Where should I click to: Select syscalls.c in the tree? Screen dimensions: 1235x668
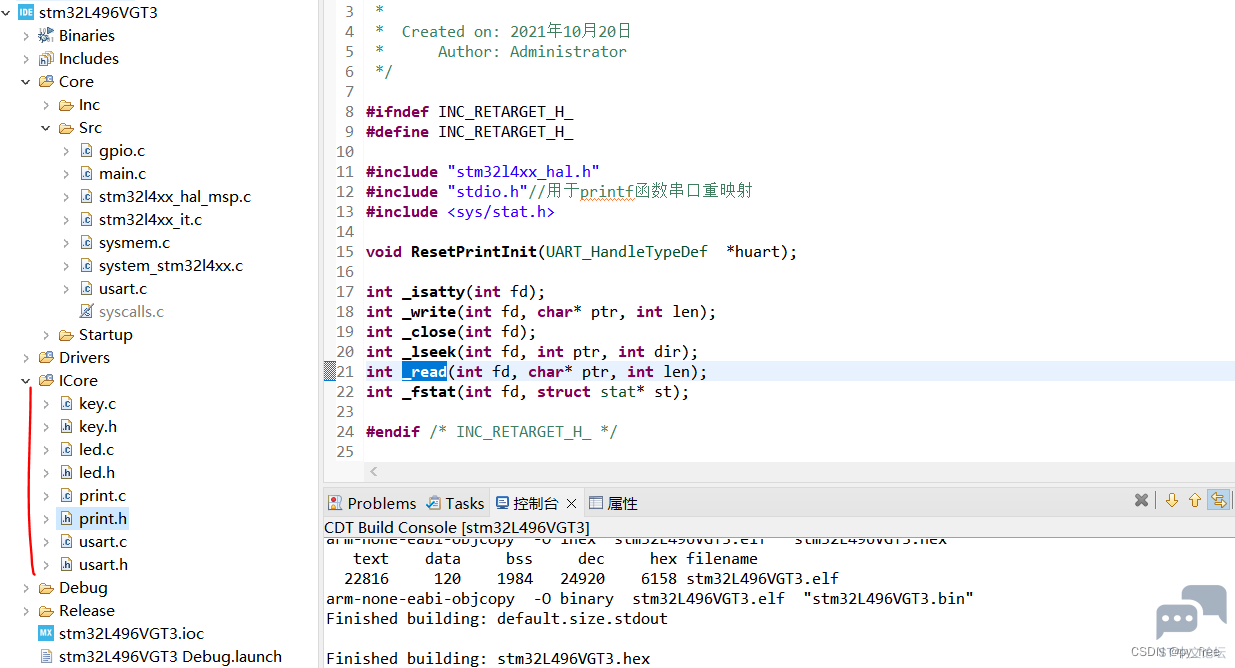pyautogui.click(x=131, y=312)
